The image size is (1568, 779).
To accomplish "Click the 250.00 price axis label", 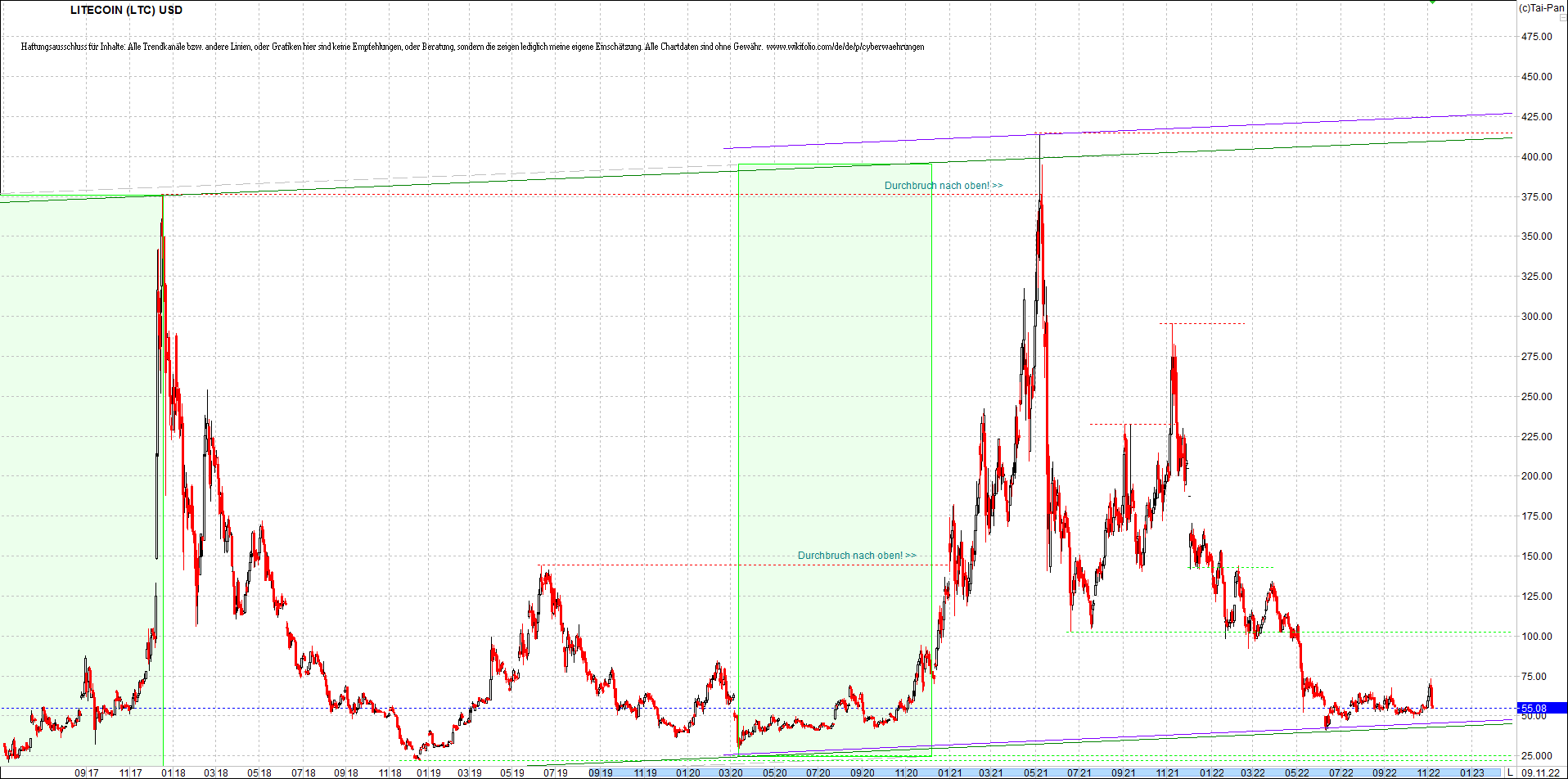I will (x=1537, y=397).
